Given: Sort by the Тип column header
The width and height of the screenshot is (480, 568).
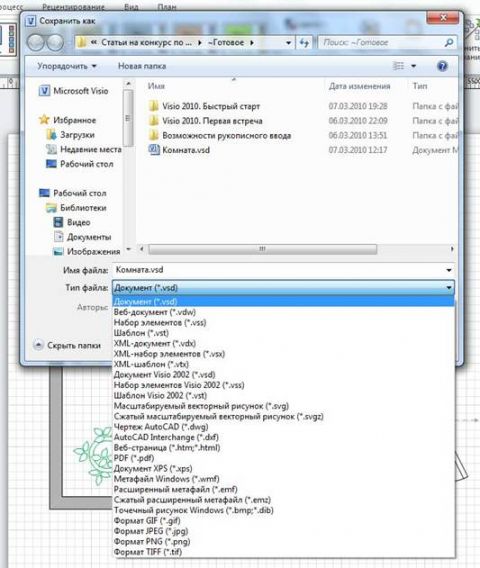Looking at the screenshot, I should [x=420, y=86].
